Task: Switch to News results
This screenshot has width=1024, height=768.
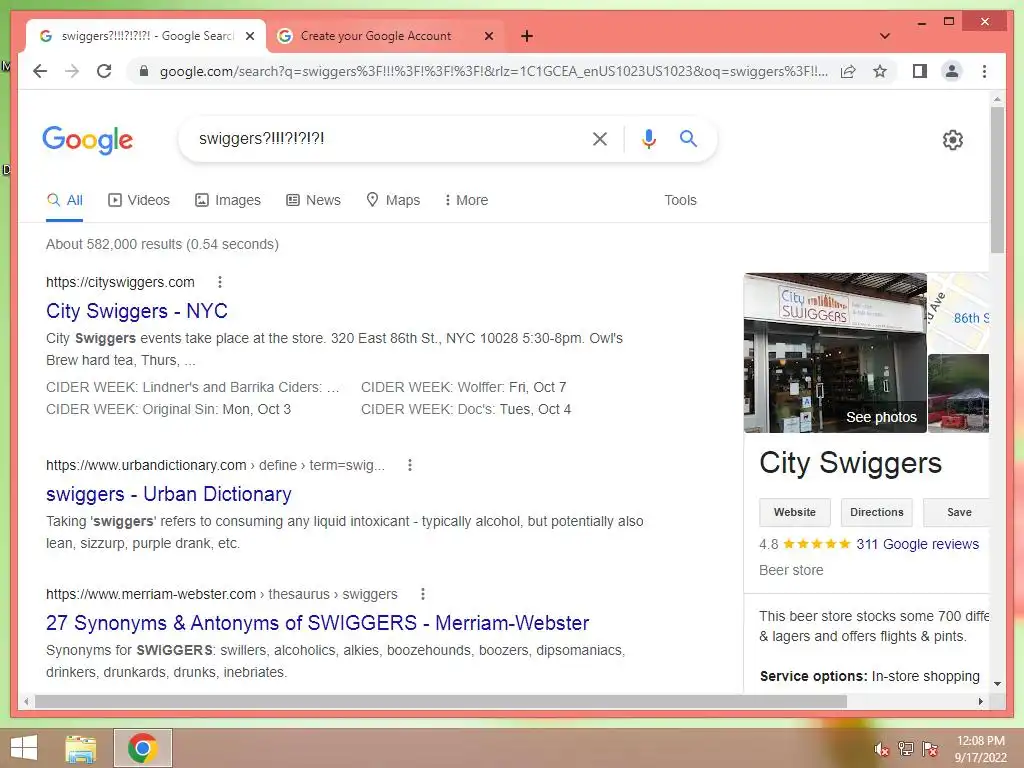Action: (x=313, y=200)
